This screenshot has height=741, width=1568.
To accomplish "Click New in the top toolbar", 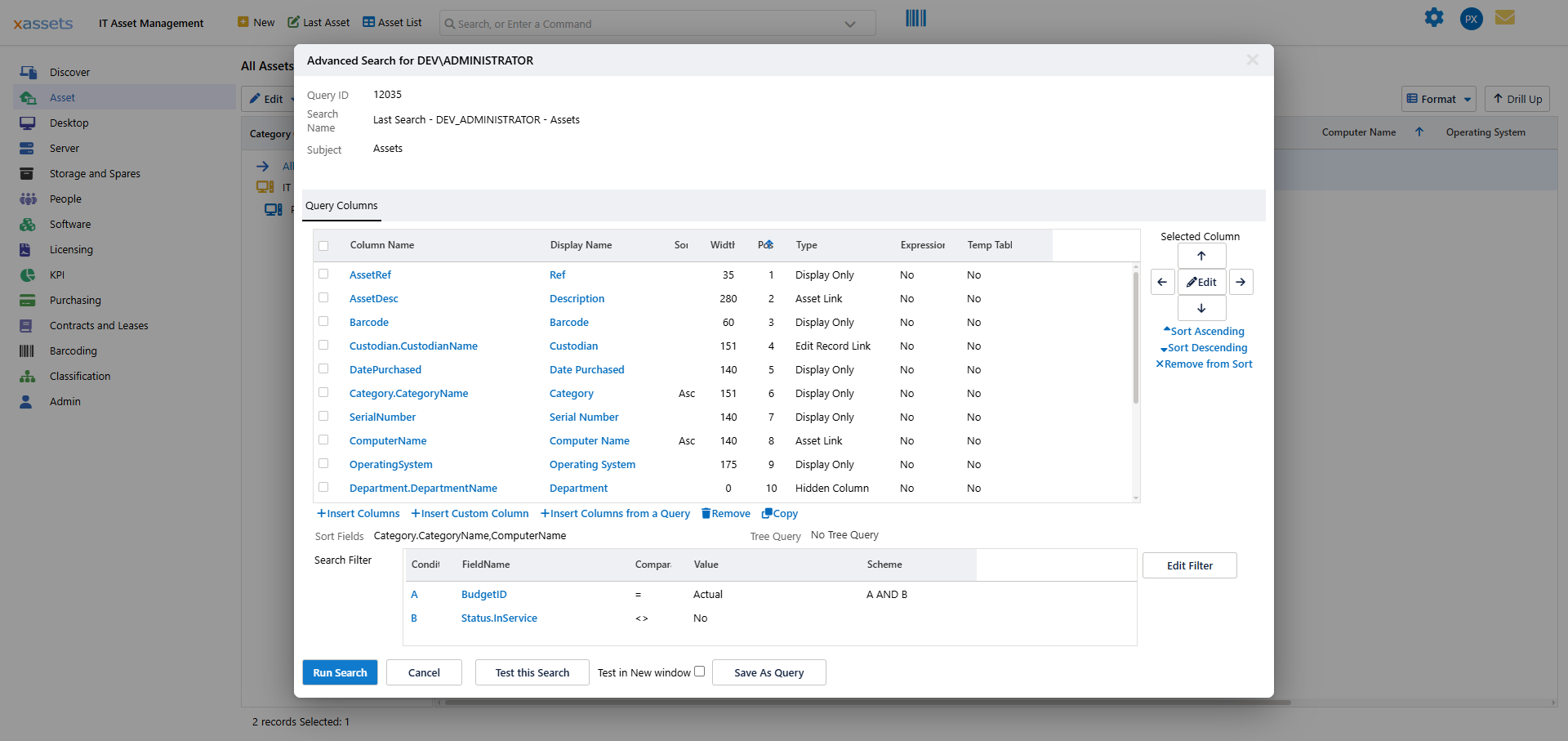I will (256, 22).
